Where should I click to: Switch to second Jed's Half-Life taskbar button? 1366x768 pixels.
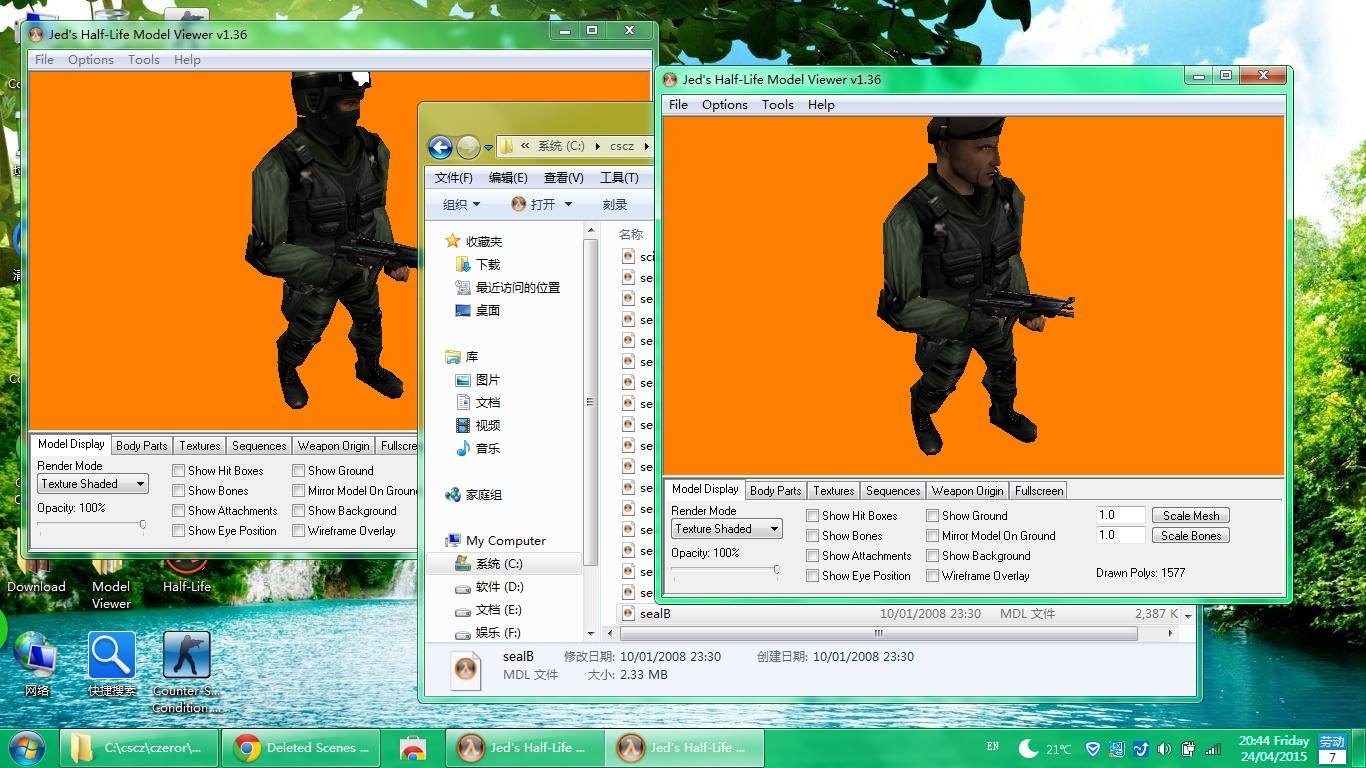coord(686,747)
